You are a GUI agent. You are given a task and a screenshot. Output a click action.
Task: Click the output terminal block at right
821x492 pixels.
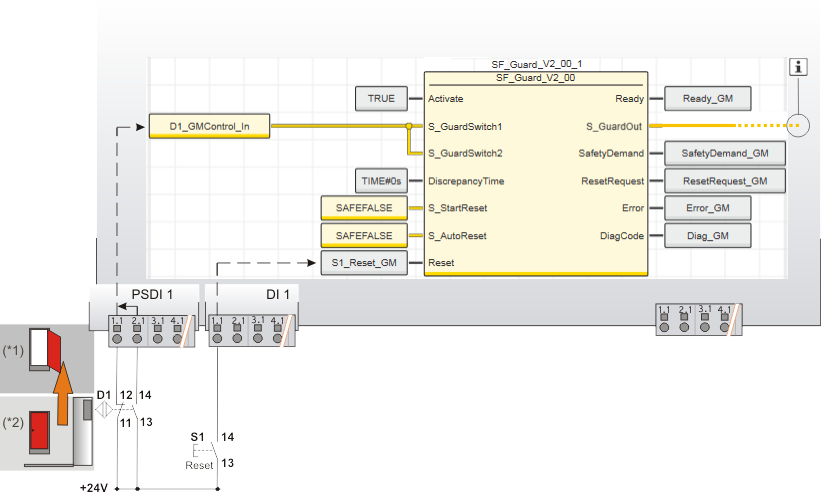[697, 318]
